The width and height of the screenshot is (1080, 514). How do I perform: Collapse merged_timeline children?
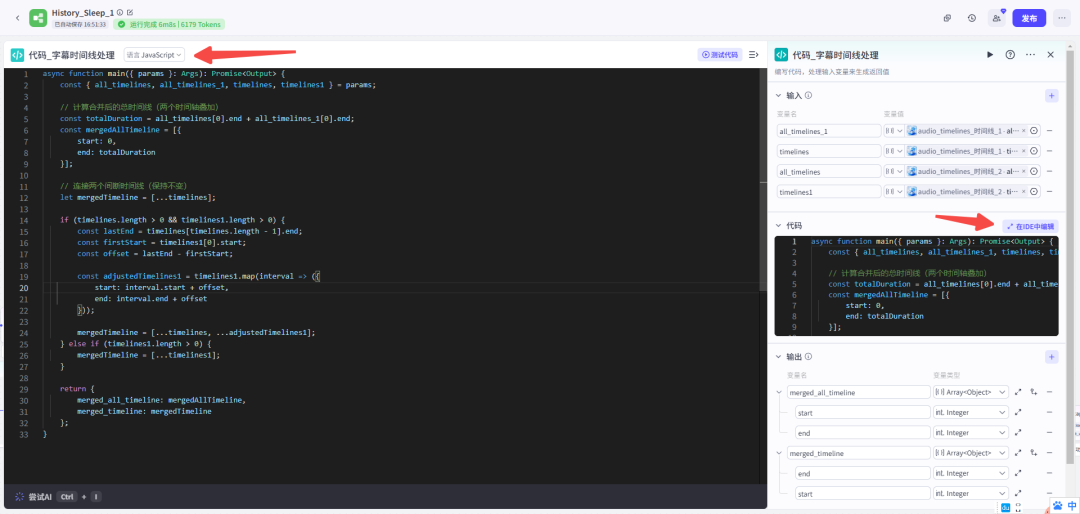click(779, 453)
